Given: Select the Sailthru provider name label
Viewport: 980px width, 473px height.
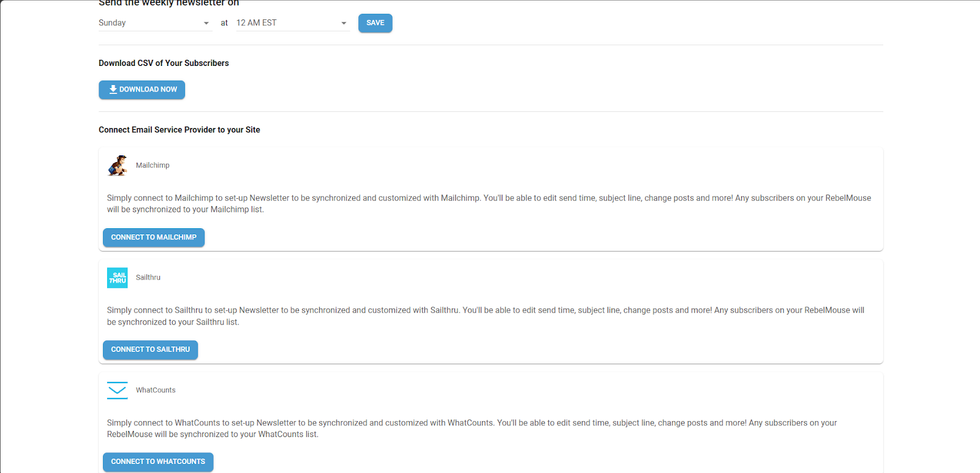Looking at the screenshot, I should (x=148, y=277).
